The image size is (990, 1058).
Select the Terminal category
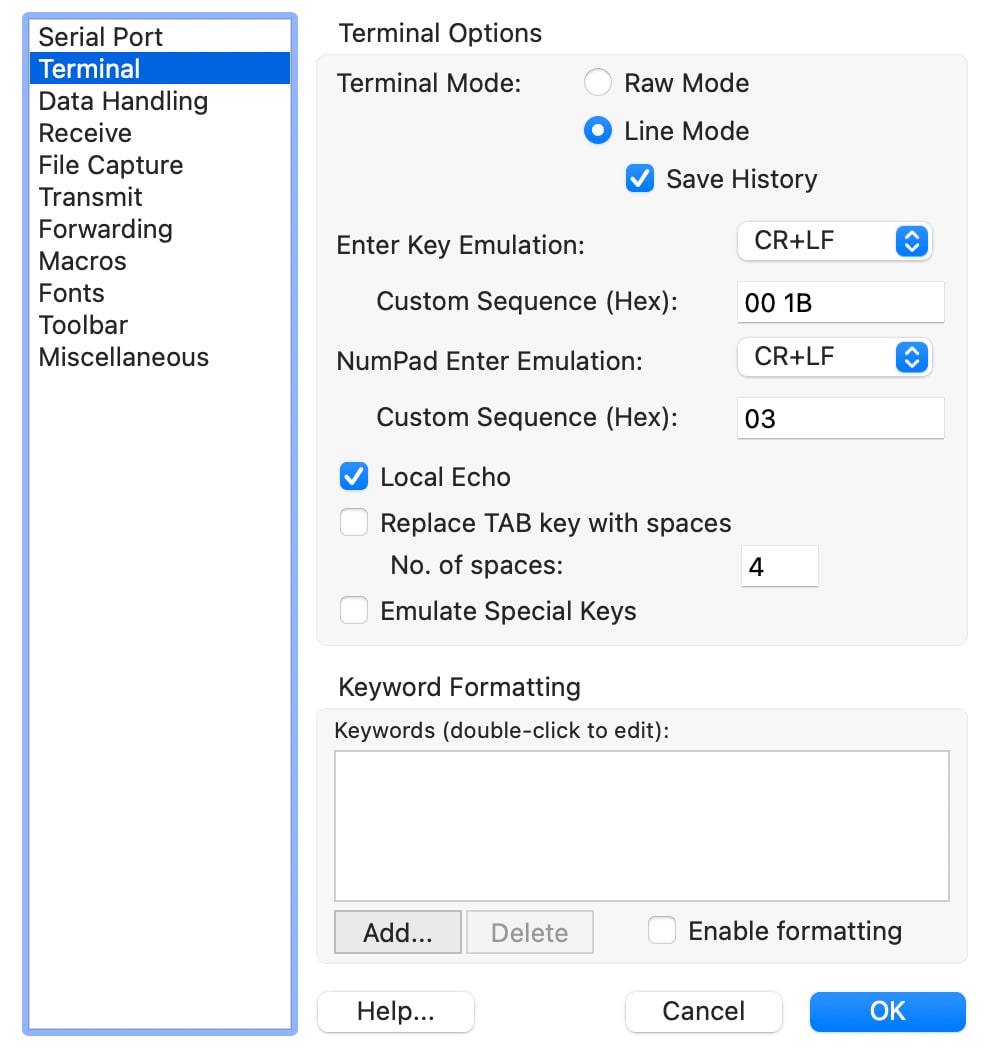click(x=160, y=68)
